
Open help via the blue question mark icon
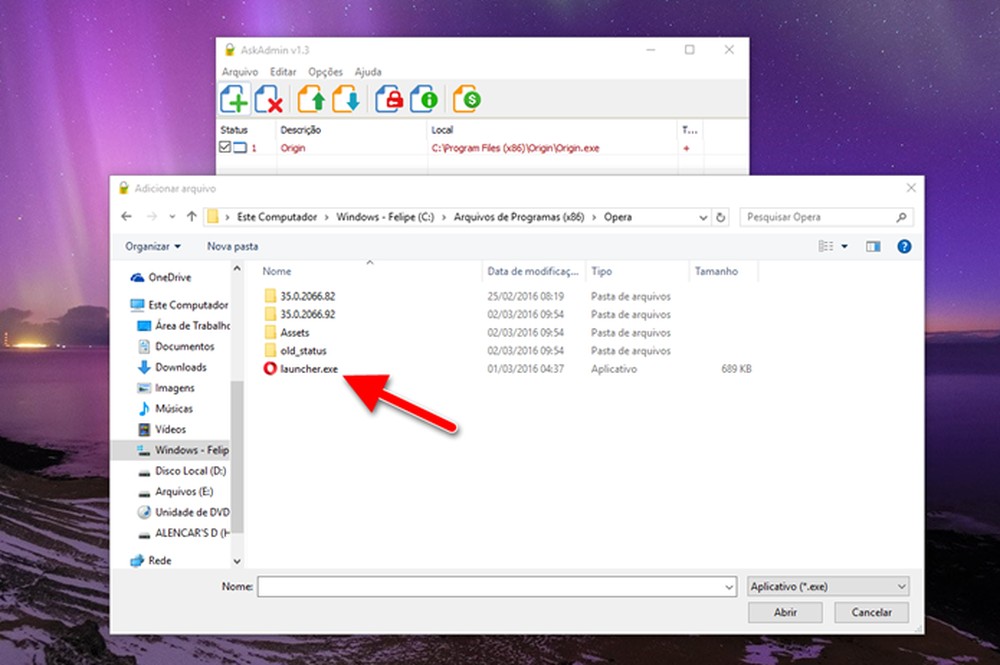tap(903, 246)
